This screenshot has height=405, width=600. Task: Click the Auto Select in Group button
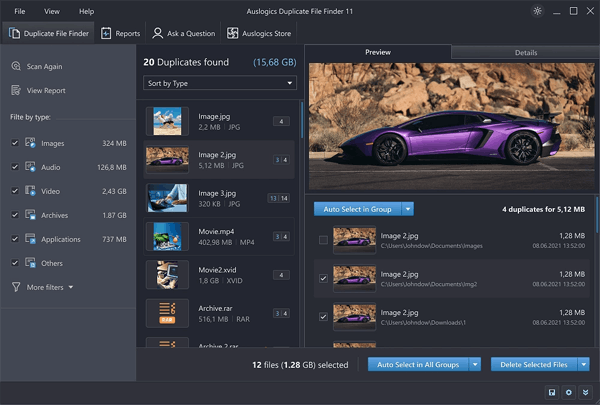[357, 209]
